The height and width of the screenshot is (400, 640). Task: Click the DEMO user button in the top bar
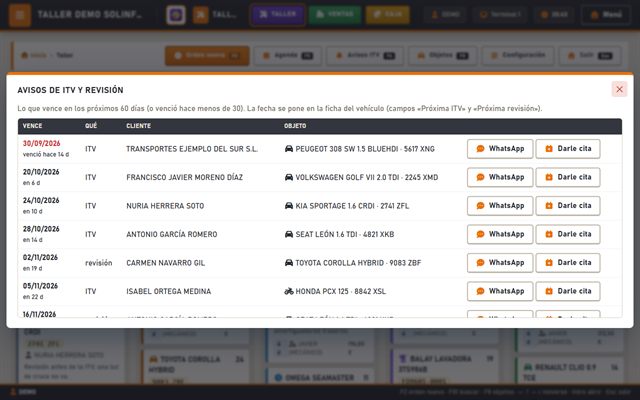[x=445, y=15]
